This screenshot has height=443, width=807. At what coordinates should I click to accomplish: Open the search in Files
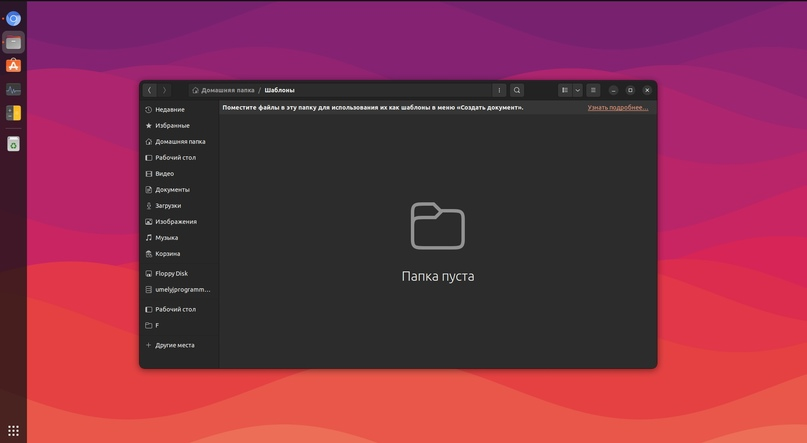coord(517,90)
